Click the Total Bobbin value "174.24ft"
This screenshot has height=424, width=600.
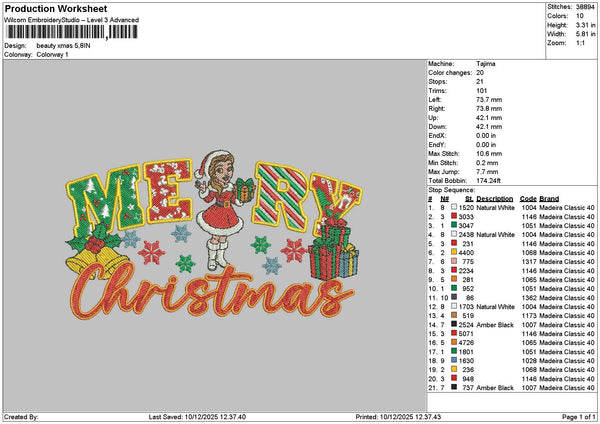tap(488, 181)
